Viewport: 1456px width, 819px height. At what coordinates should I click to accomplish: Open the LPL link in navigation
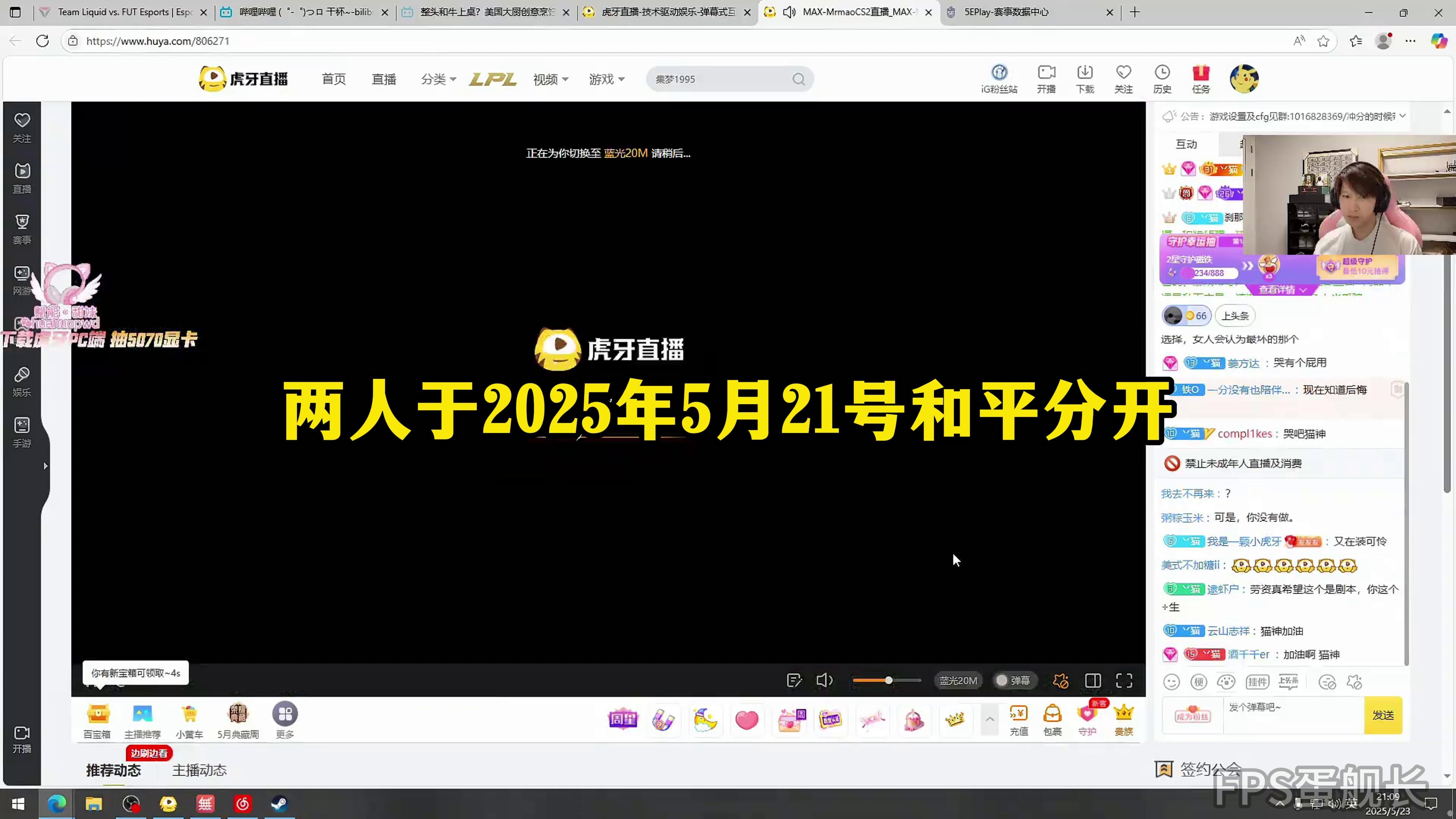[493, 79]
